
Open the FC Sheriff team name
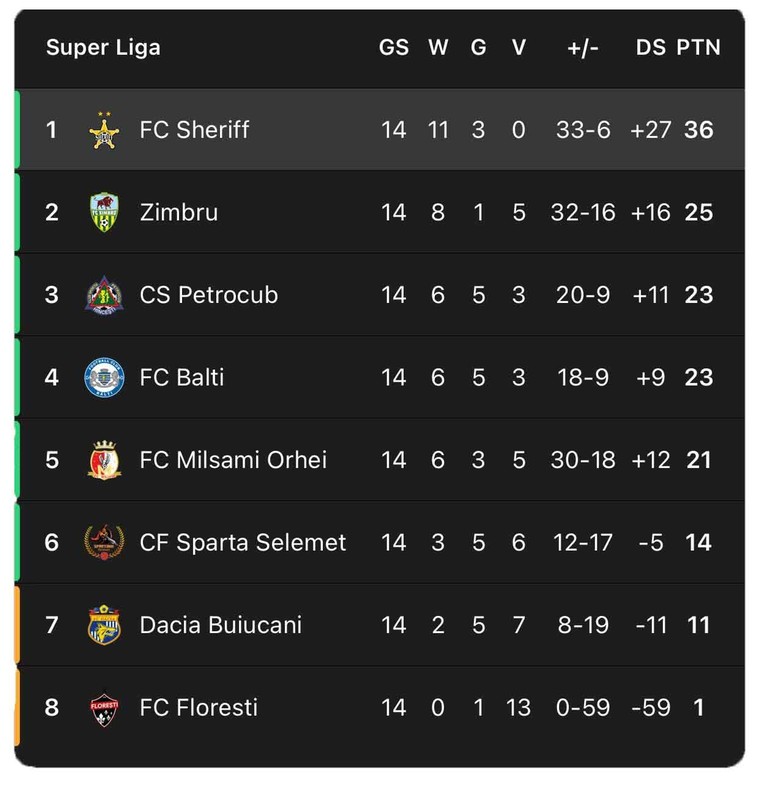tap(194, 130)
